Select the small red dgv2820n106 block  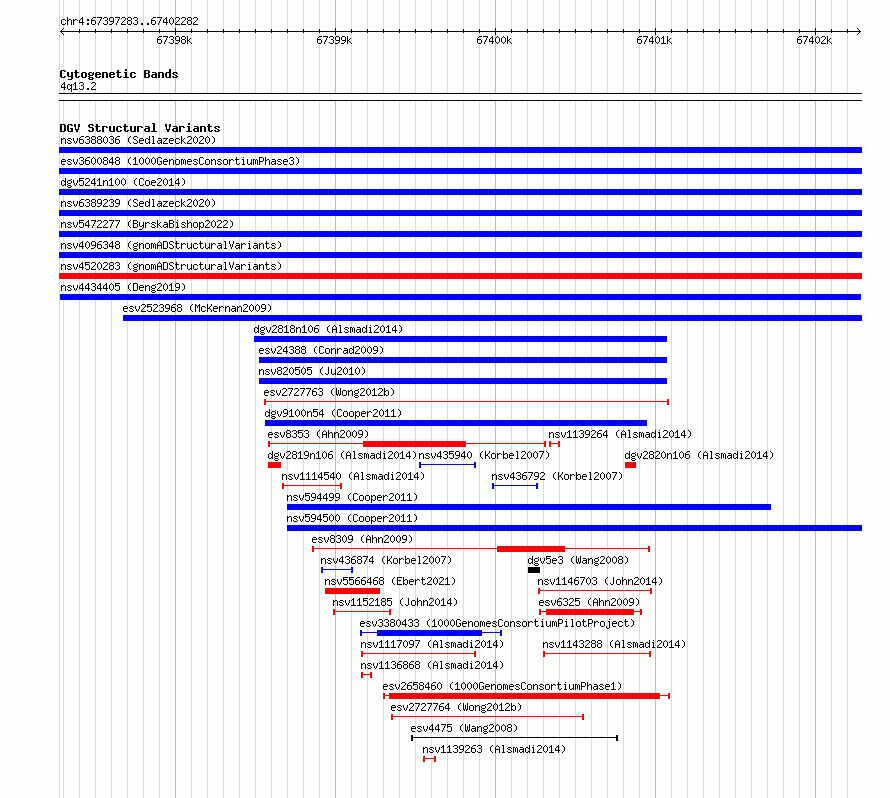pos(630,465)
